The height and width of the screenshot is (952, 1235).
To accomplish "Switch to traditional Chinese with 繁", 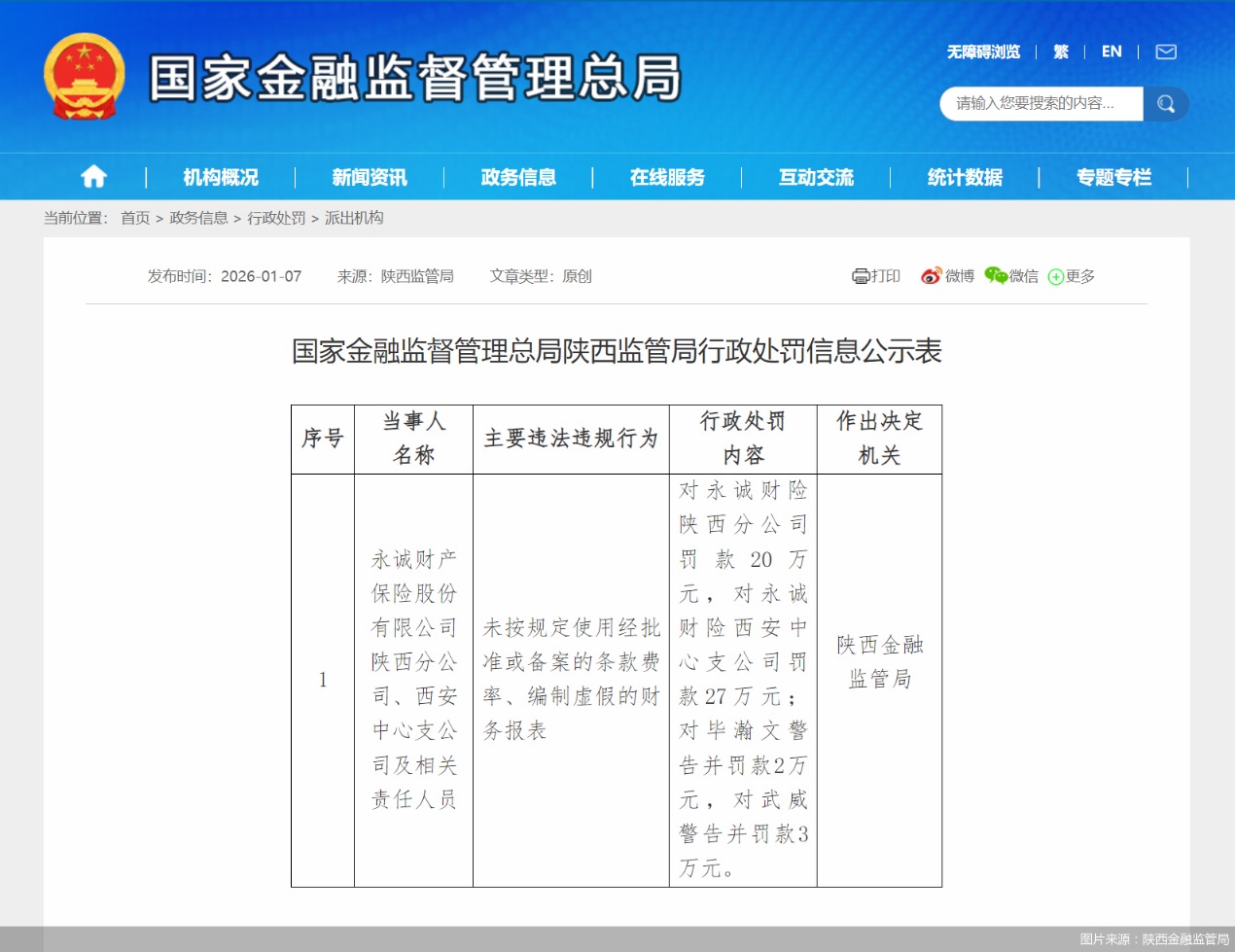I will pyautogui.click(x=1060, y=52).
